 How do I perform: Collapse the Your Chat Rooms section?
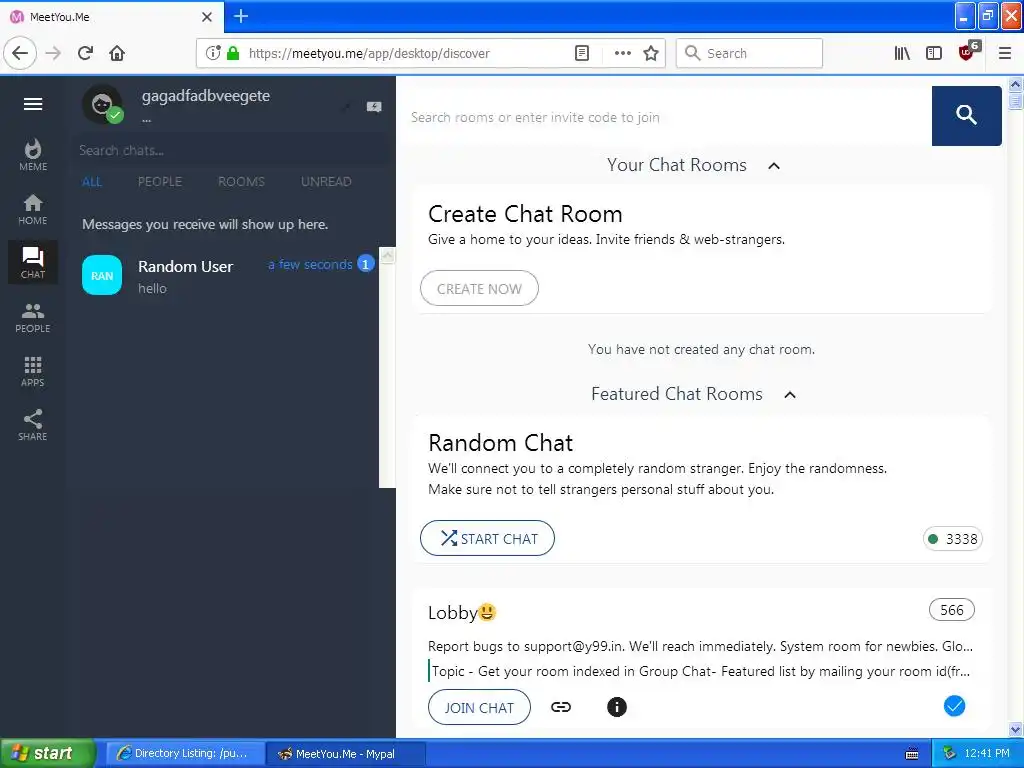click(774, 166)
